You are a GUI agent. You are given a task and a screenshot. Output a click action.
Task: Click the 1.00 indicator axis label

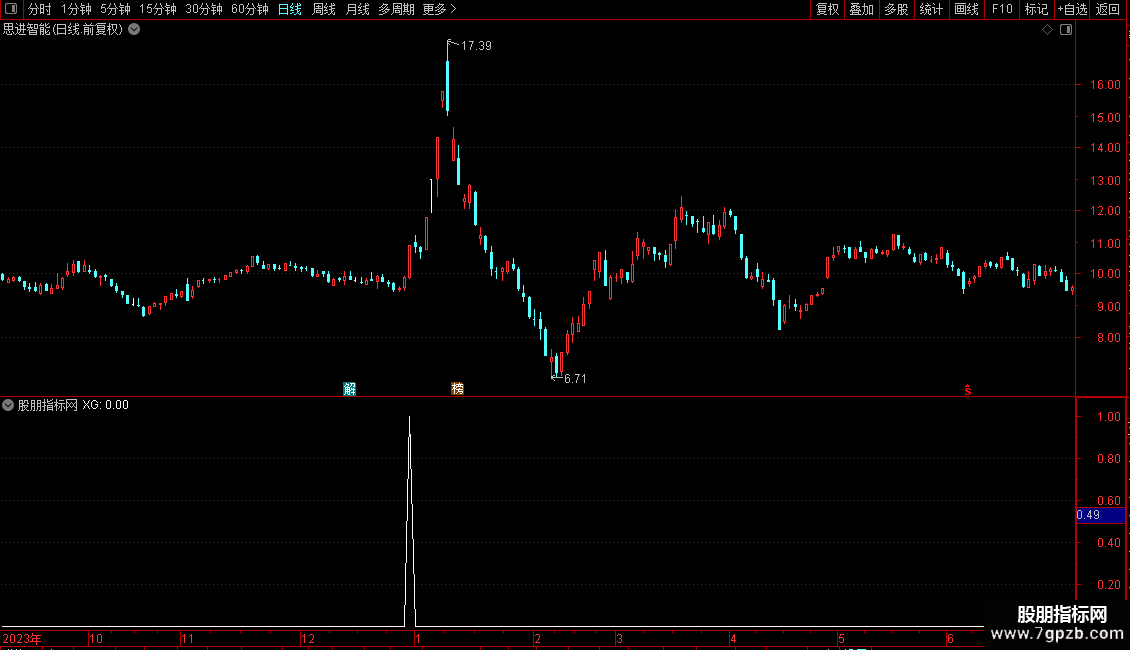click(1108, 417)
